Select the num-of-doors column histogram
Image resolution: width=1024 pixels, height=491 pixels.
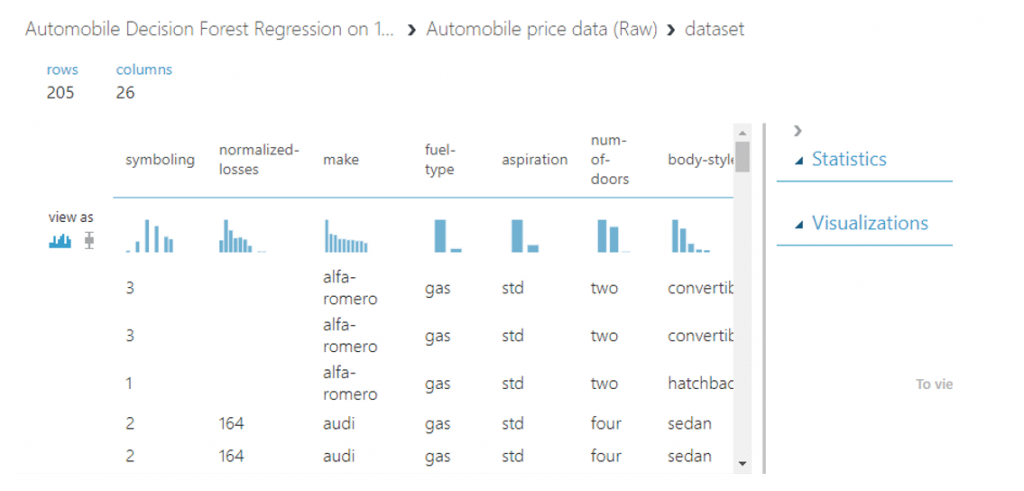tap(614, 236)
